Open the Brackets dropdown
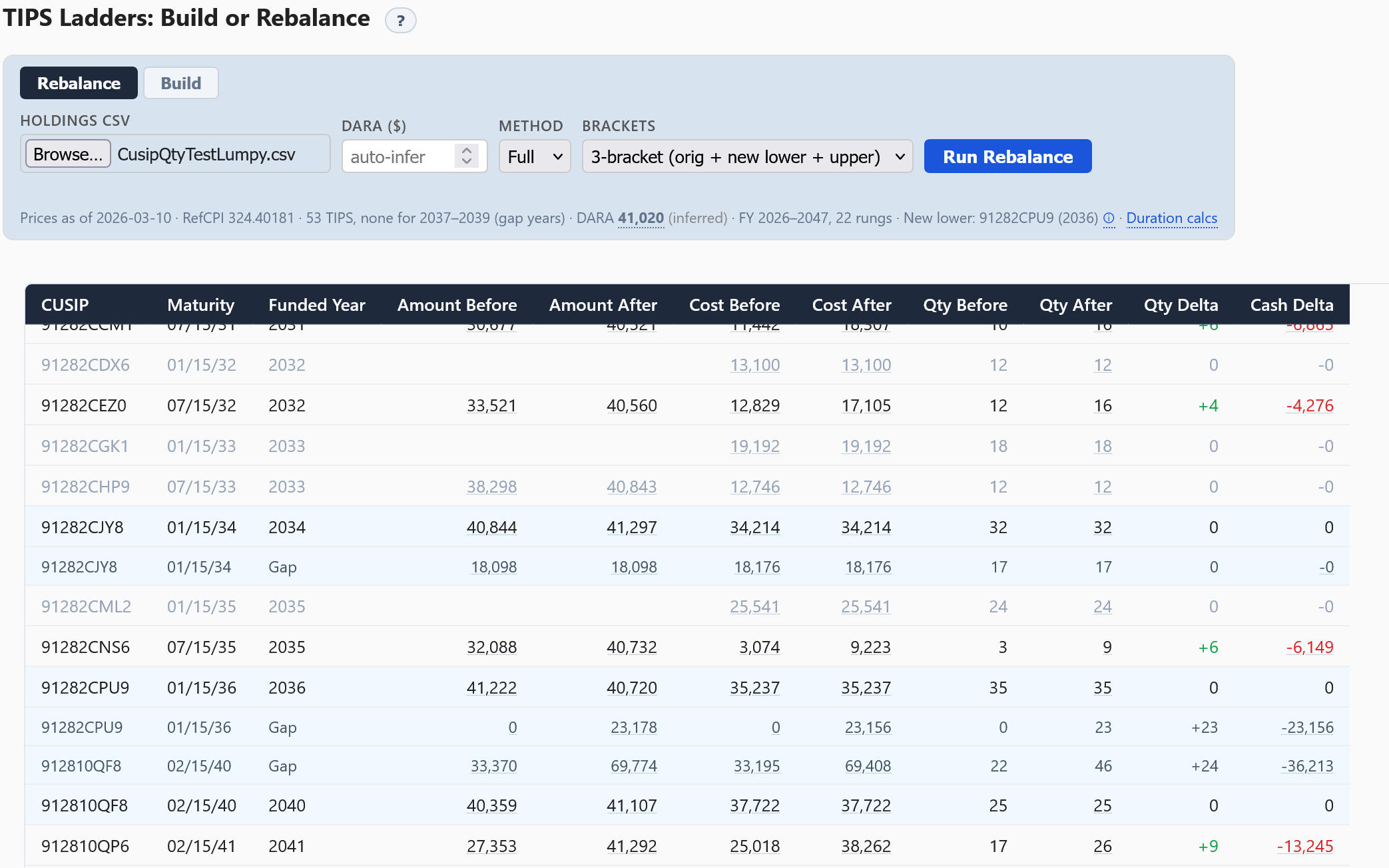Viewport: 1389px width, 868px height. tap(747, 156)
